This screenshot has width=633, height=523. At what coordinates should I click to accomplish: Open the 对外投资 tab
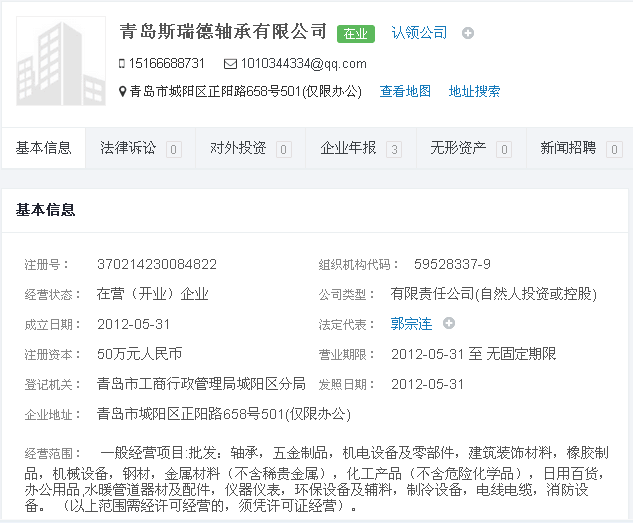pos(238,148)
